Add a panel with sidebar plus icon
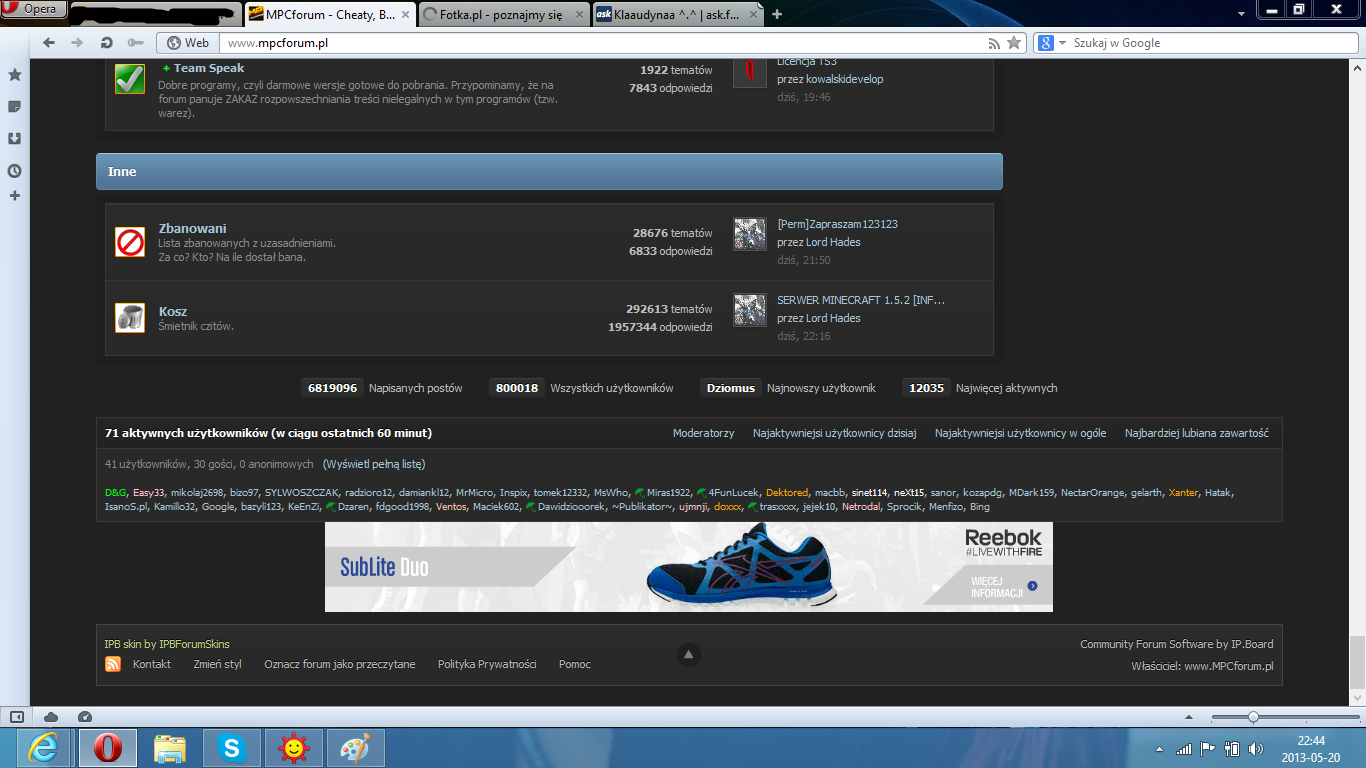 click(x=15, y=195)
